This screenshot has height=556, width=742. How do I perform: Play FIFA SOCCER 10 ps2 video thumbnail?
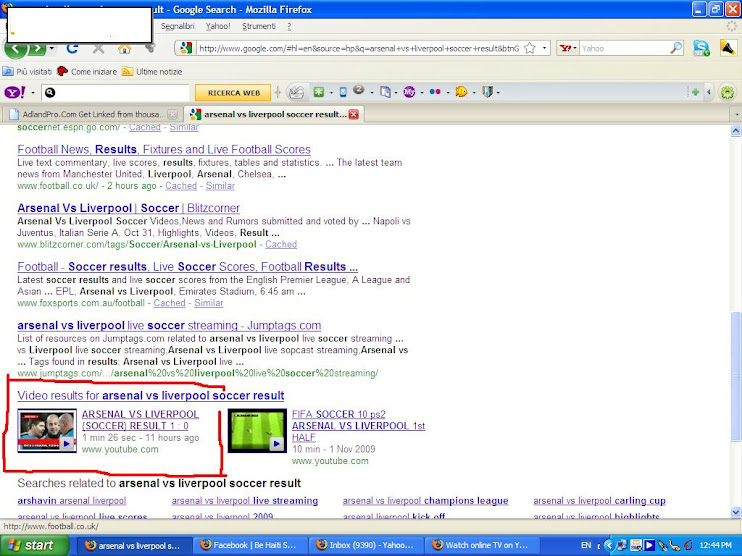click(257, 431)
